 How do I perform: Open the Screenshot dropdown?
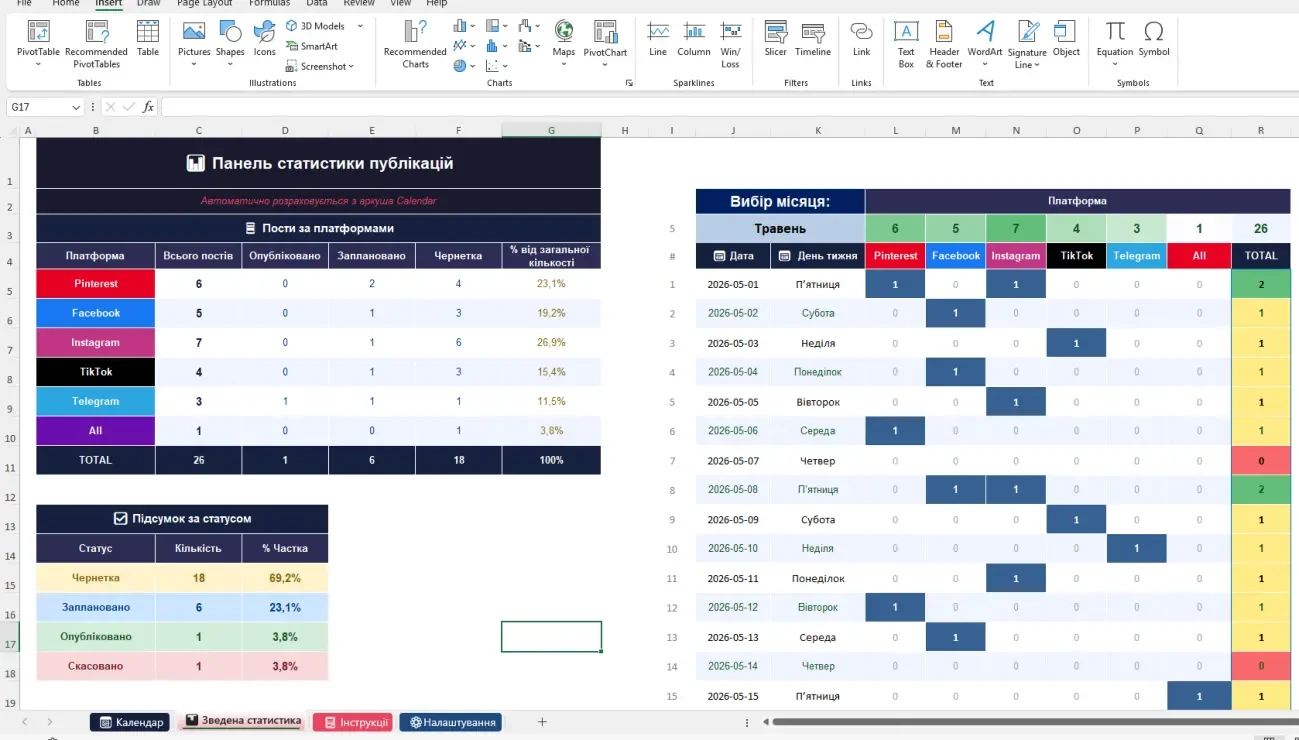pyautogui.click(x=351, y=67)
